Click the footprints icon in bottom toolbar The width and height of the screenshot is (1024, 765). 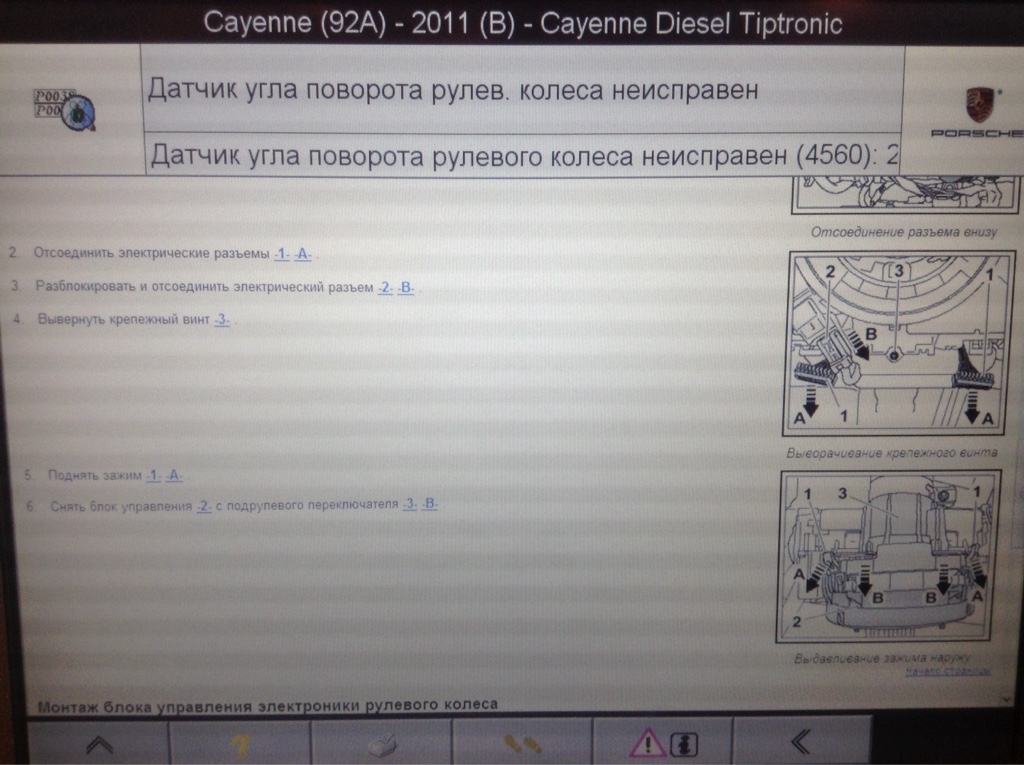pos(523,744)
